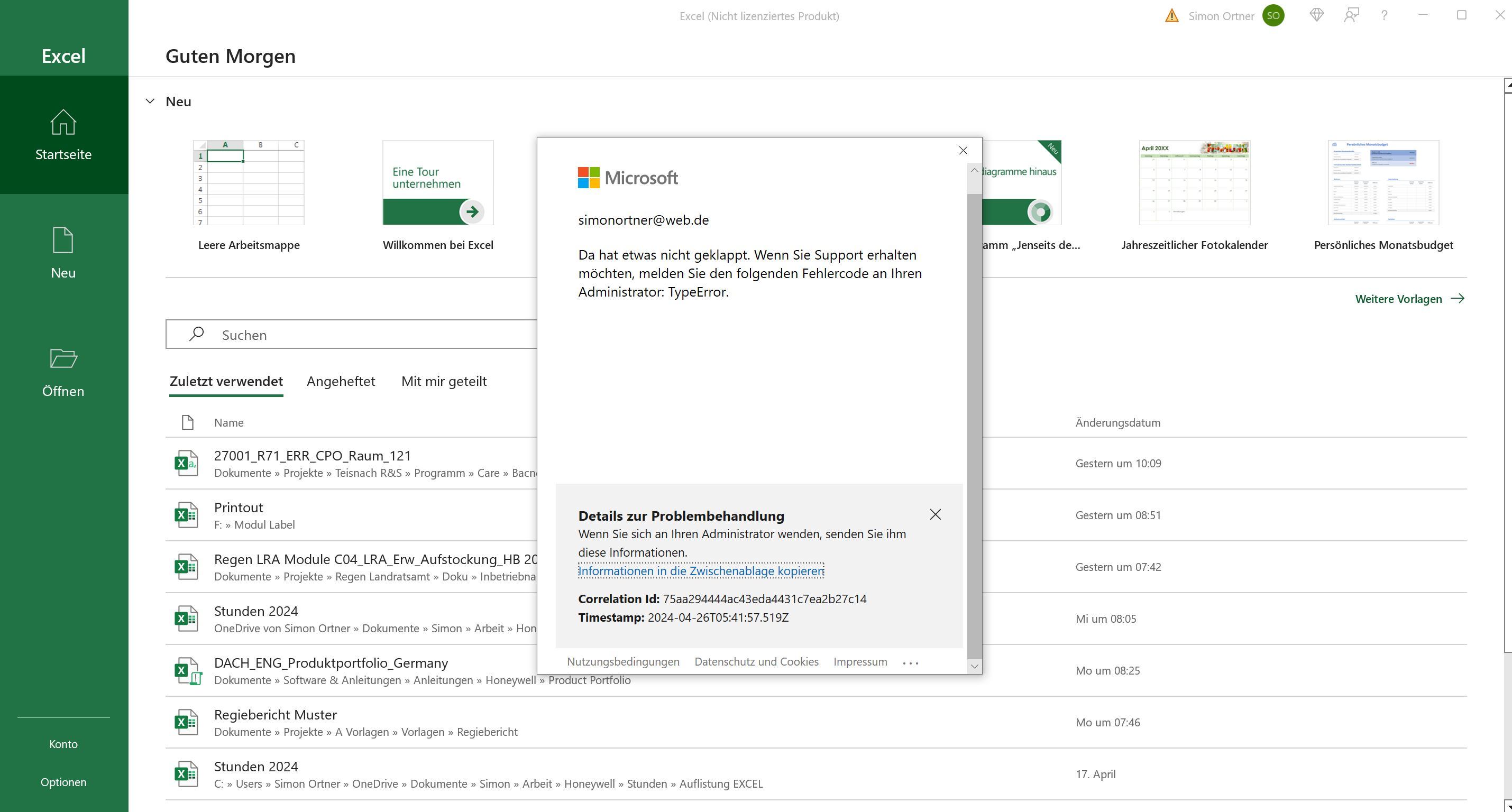The width and height of the screenshot is (1512, 812).
Task: Click Informationen in die Zwischenablage kopieren link
Action: click(701, 571)
